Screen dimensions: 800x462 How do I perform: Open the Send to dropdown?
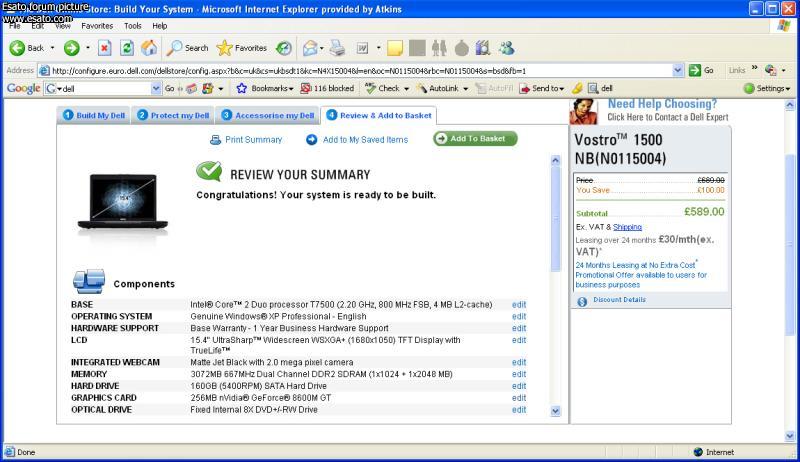542,88
